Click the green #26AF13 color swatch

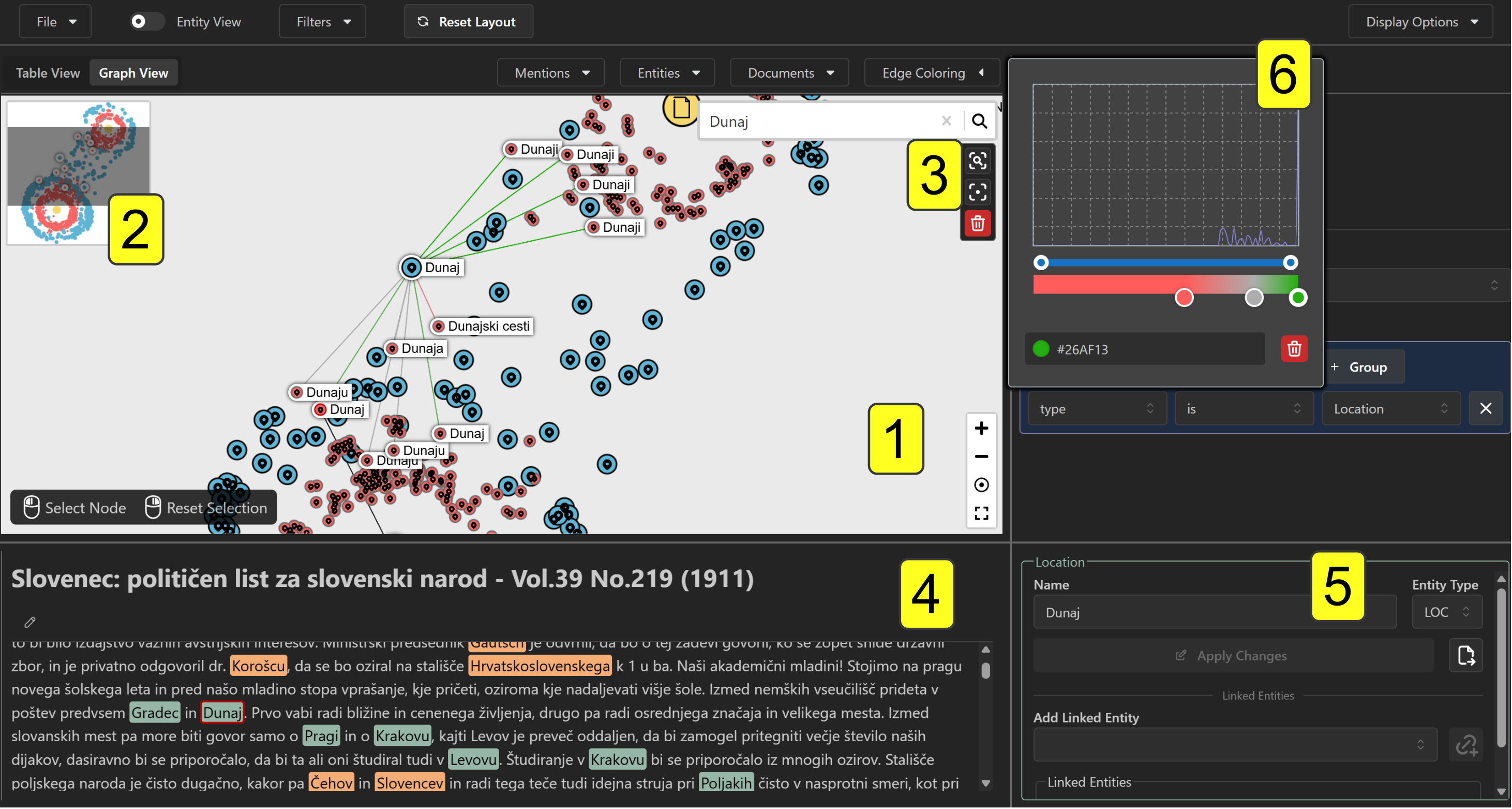pos(1041,349)
